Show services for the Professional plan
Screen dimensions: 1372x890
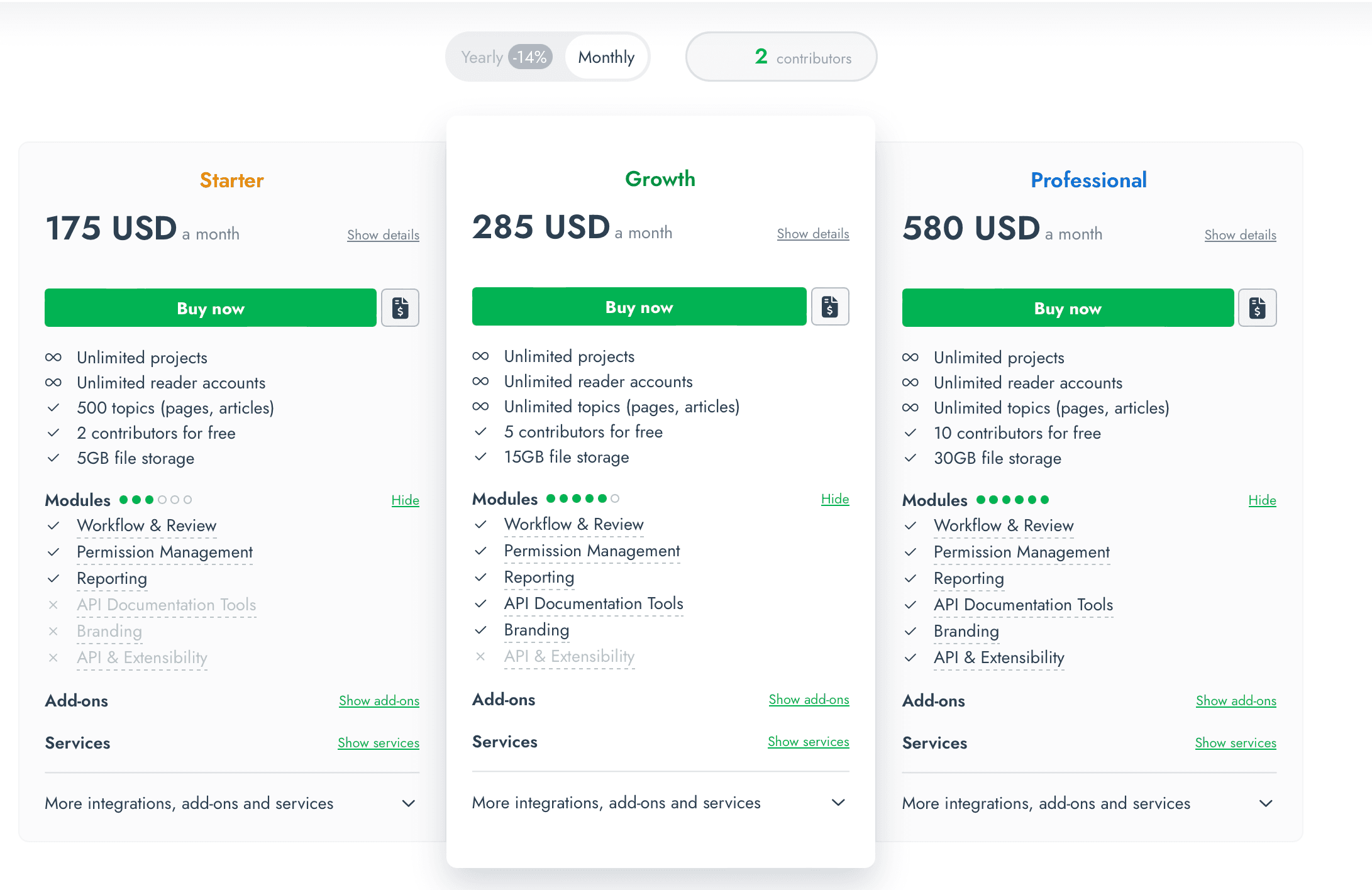coord(1235,743)
